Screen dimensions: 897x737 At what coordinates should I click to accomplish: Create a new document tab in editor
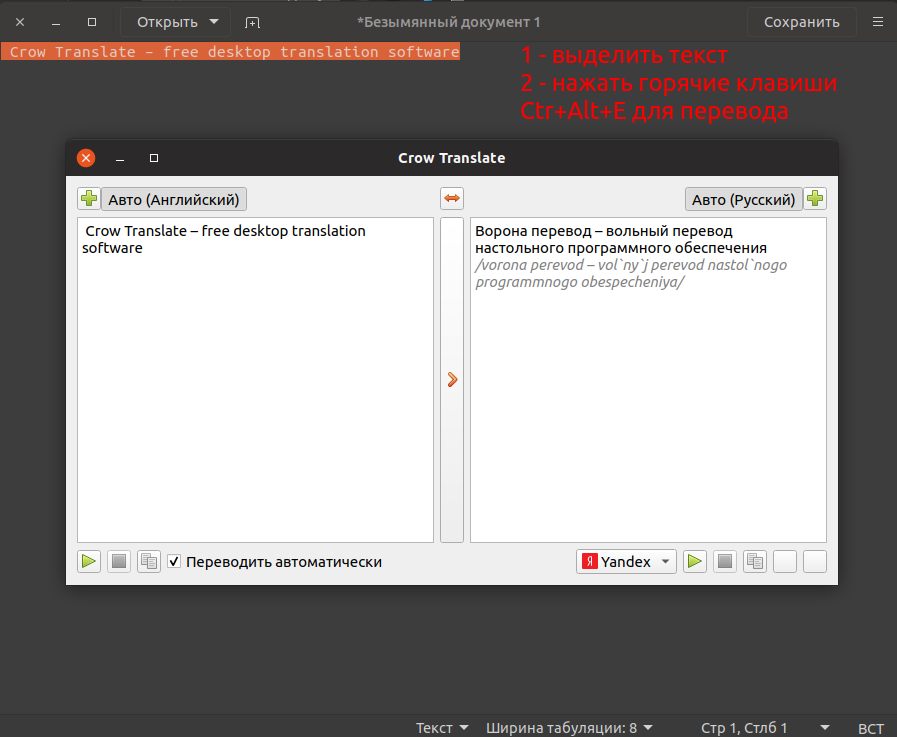pyautogui.click(x=252, y=22)
